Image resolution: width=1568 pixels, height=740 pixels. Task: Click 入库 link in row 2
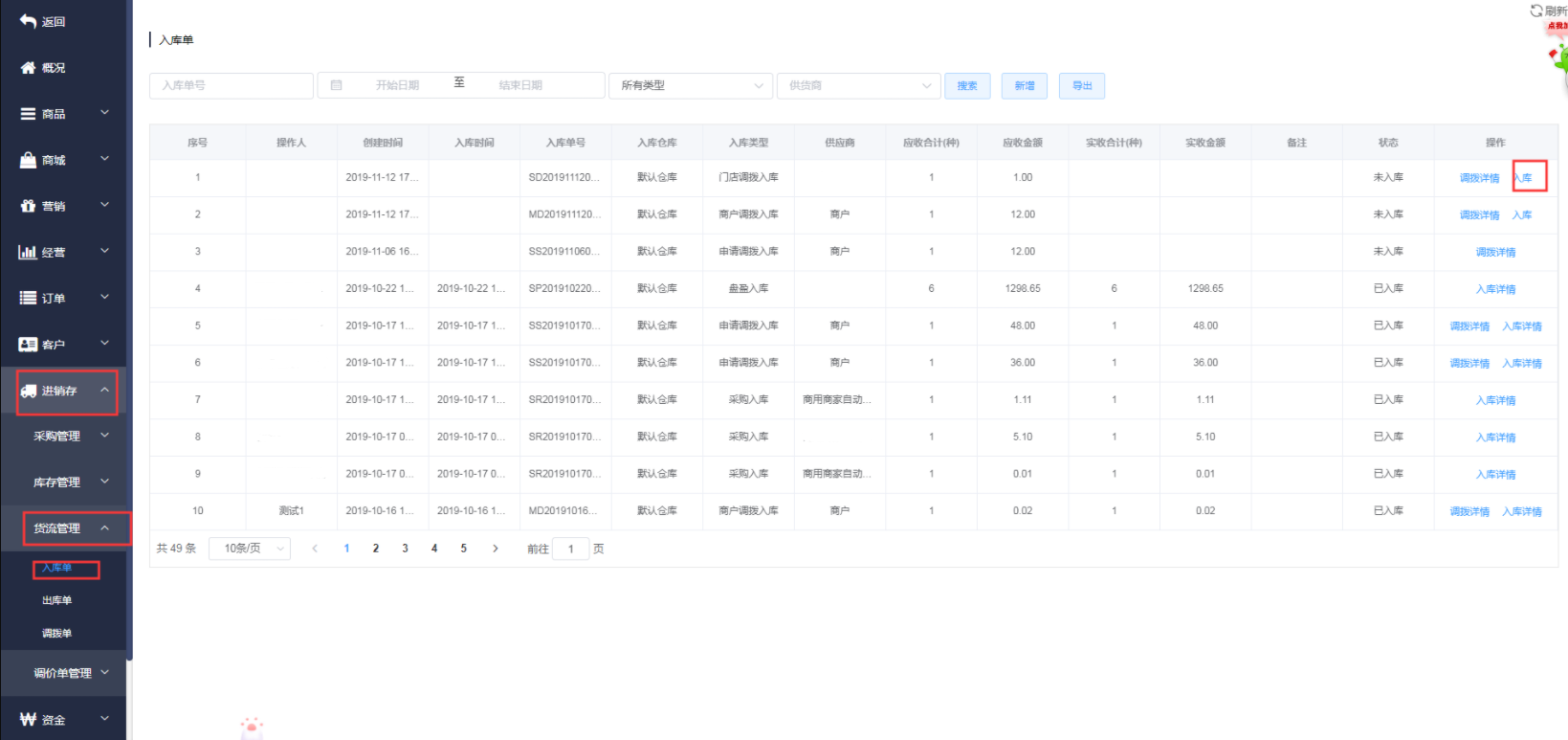coord(1522,215)
